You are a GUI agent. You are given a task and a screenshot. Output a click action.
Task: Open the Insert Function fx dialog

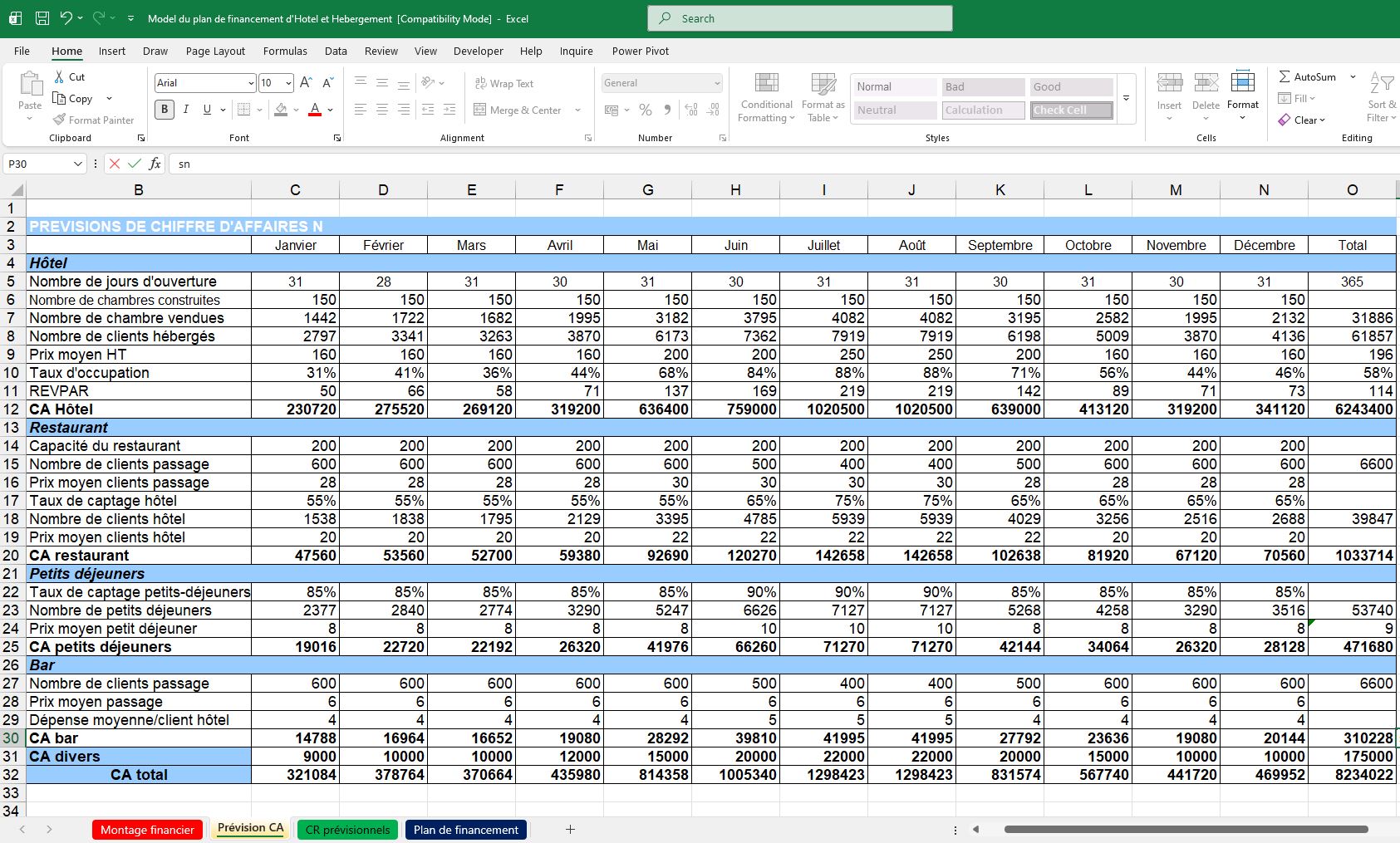point(155,164)
